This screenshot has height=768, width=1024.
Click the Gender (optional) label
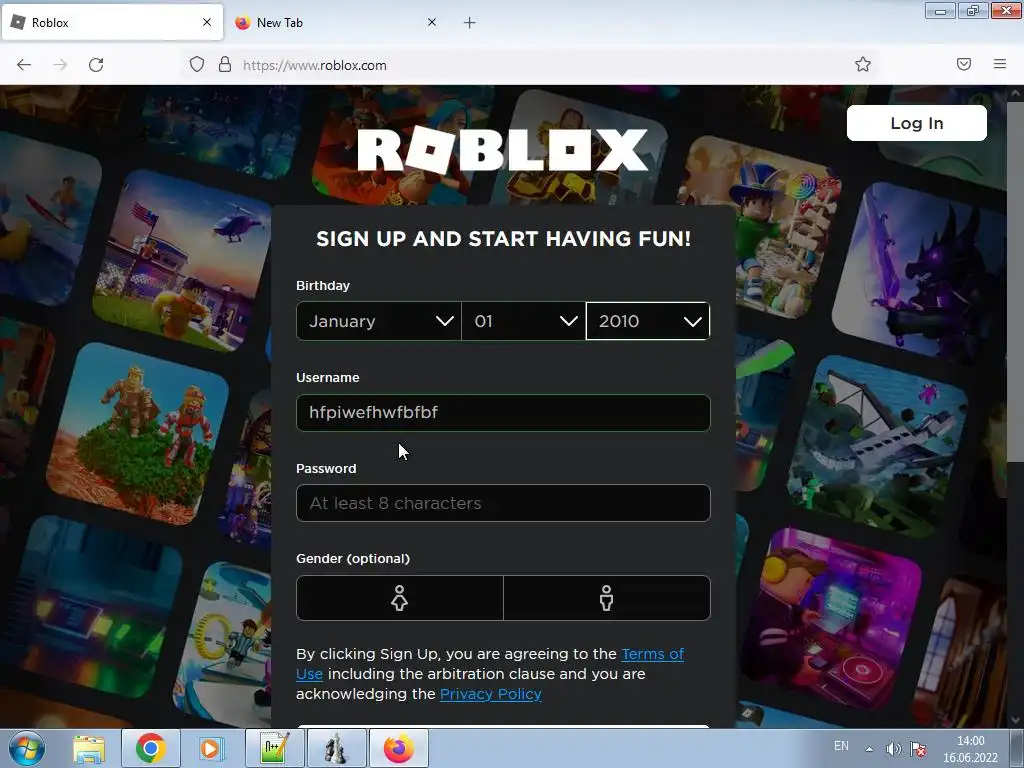[353, 558]
